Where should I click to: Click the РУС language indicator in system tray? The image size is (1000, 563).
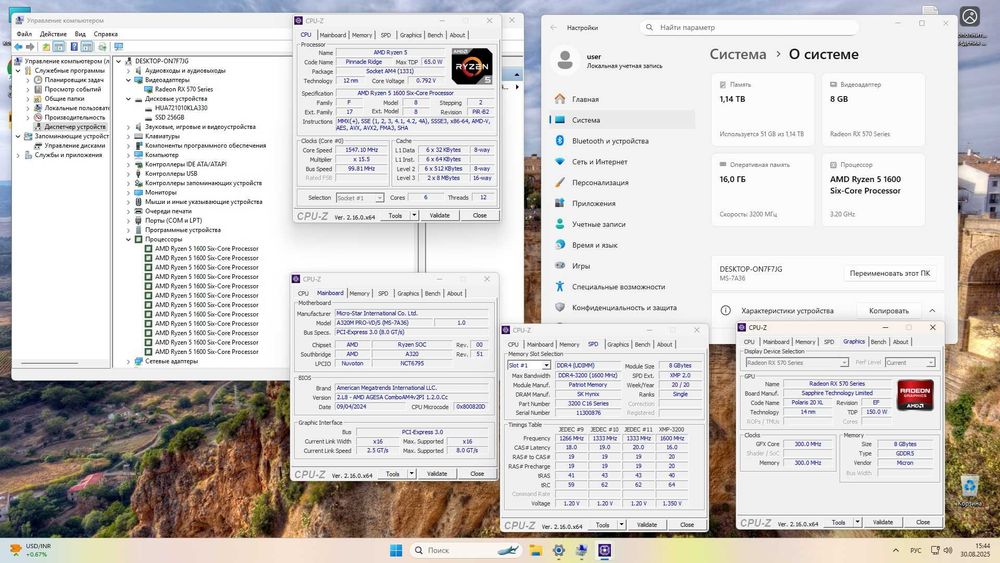(x=916, y=550)
